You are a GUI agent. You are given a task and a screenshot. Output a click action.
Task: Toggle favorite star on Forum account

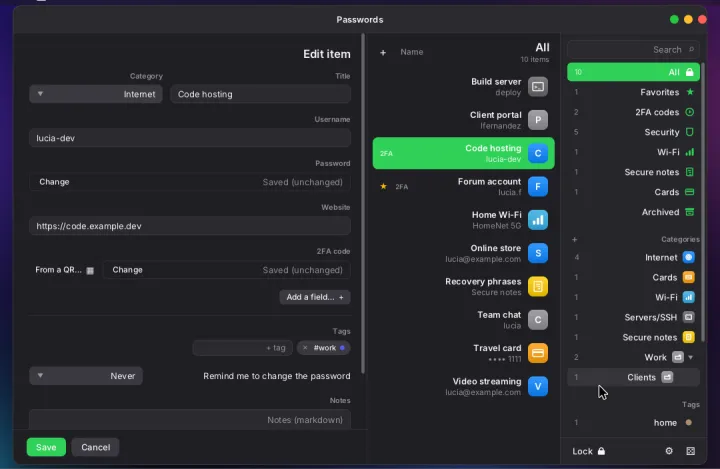[x=383, y=186]
